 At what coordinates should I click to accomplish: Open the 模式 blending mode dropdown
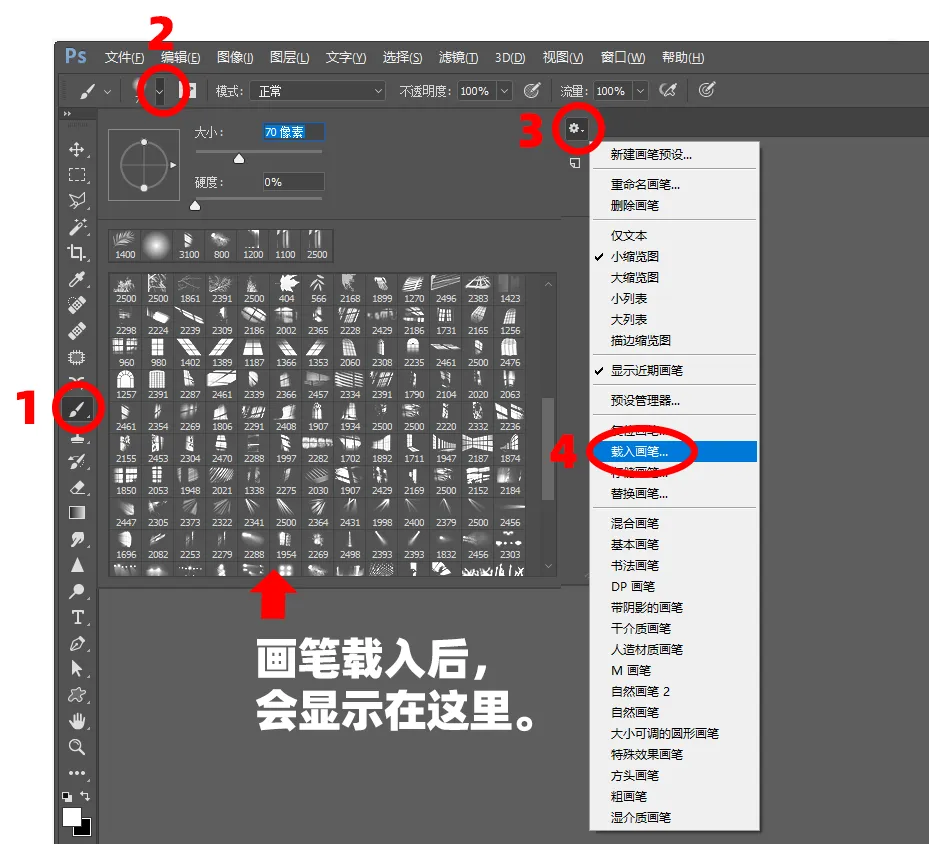[x=317, y=90]
